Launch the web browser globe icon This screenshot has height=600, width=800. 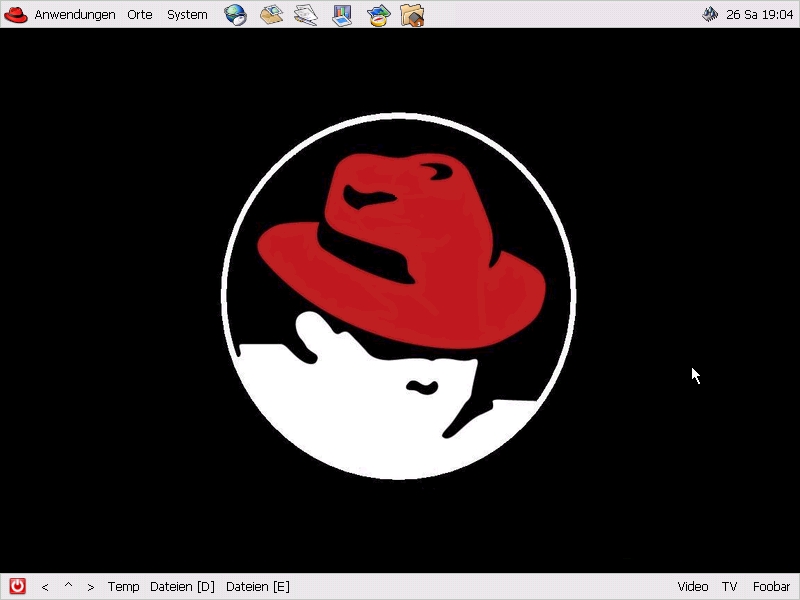click(x=236, y=14)
